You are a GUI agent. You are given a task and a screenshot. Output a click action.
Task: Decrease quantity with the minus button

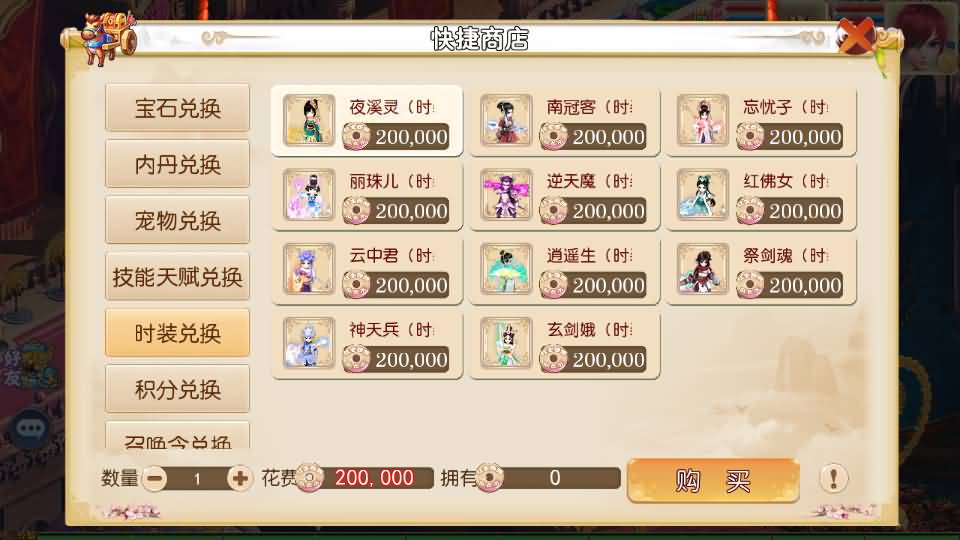(x=154, y=478)
